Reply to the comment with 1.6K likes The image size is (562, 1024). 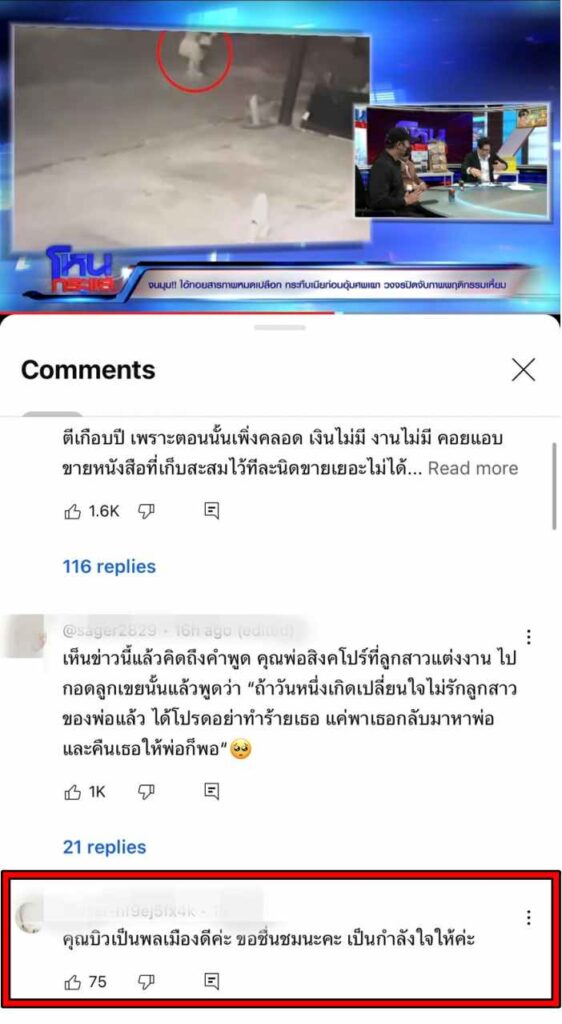[x=211, y=511]
